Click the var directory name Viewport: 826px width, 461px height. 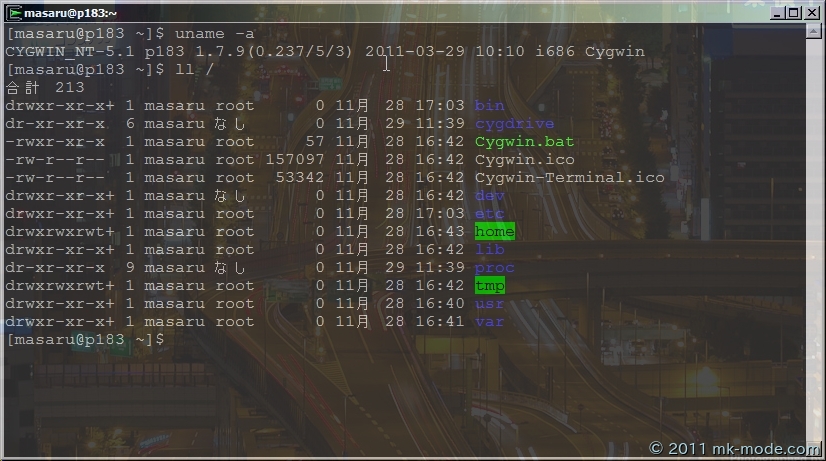pos(489,321)
